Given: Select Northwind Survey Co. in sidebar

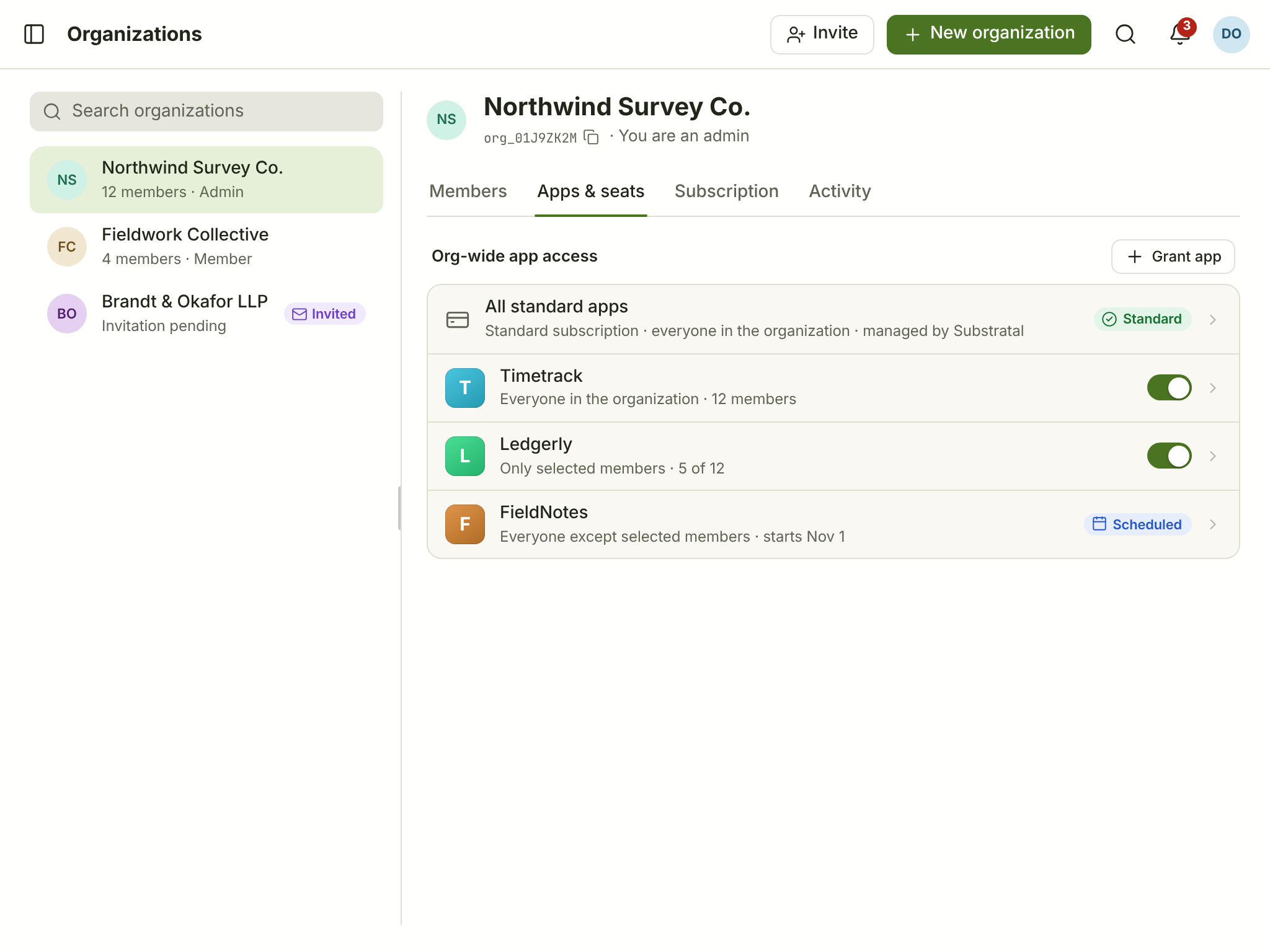Looking at the screenshot, I should click(x=206, y=180).
